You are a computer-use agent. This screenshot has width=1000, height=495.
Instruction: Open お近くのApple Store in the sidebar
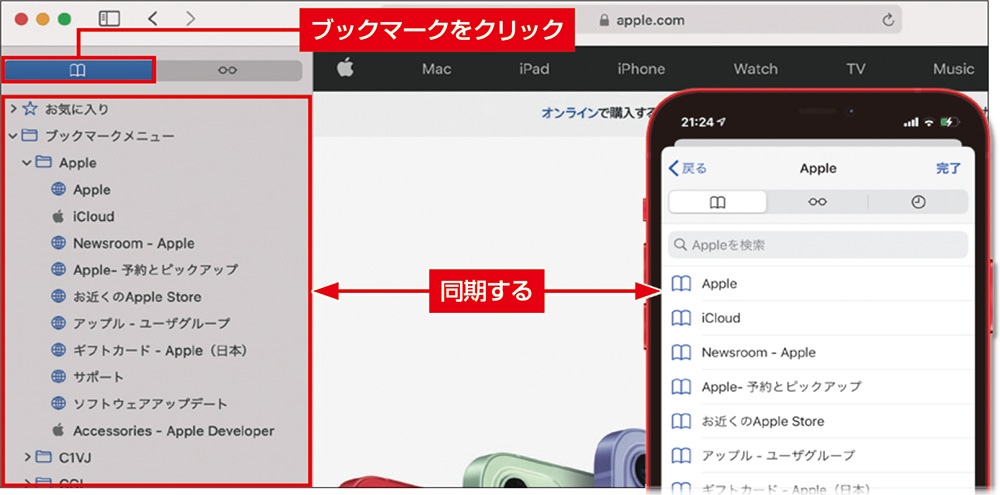coord(137,297)
